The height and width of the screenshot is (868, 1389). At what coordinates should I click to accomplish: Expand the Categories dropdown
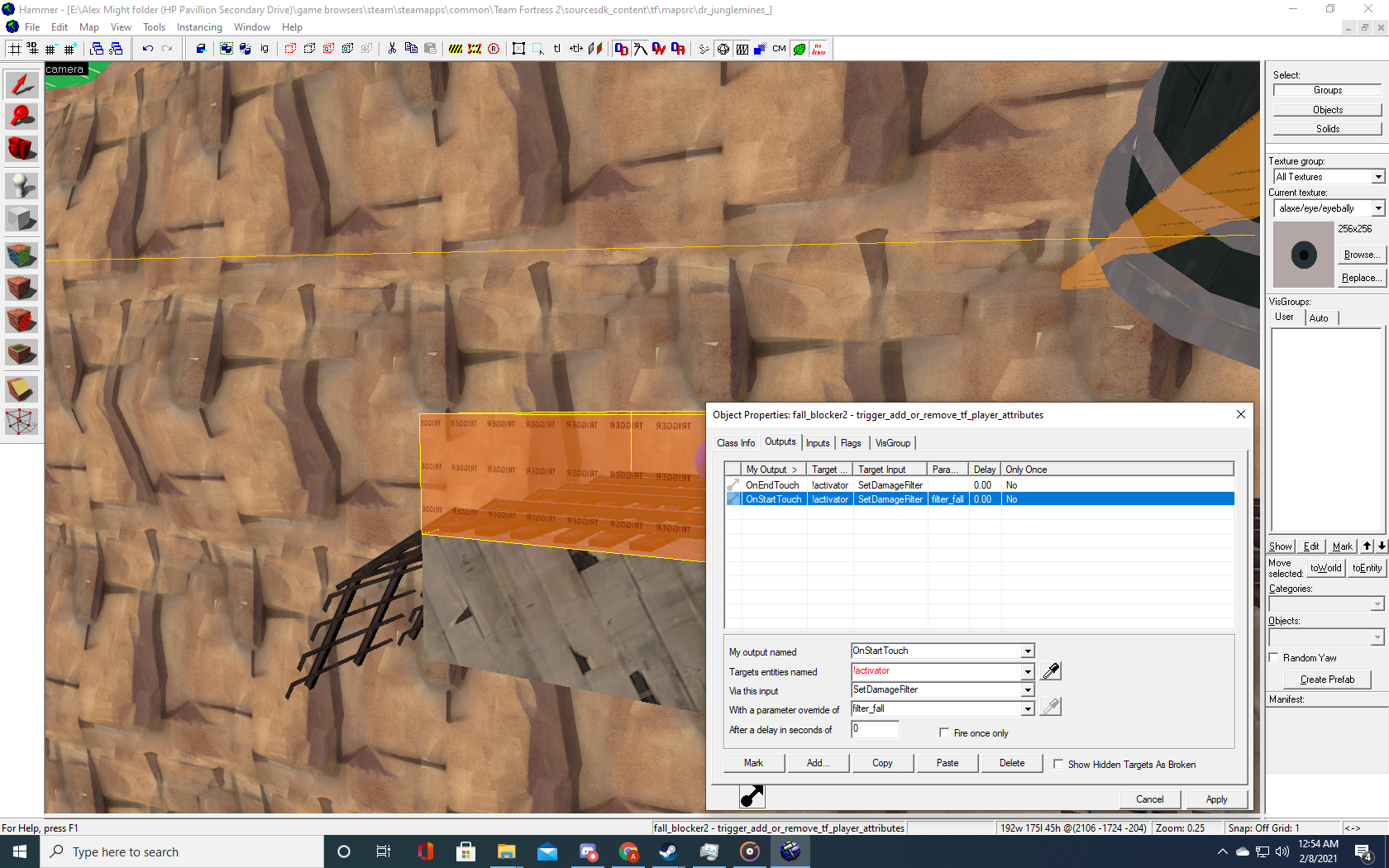[x=1377, y=604]
